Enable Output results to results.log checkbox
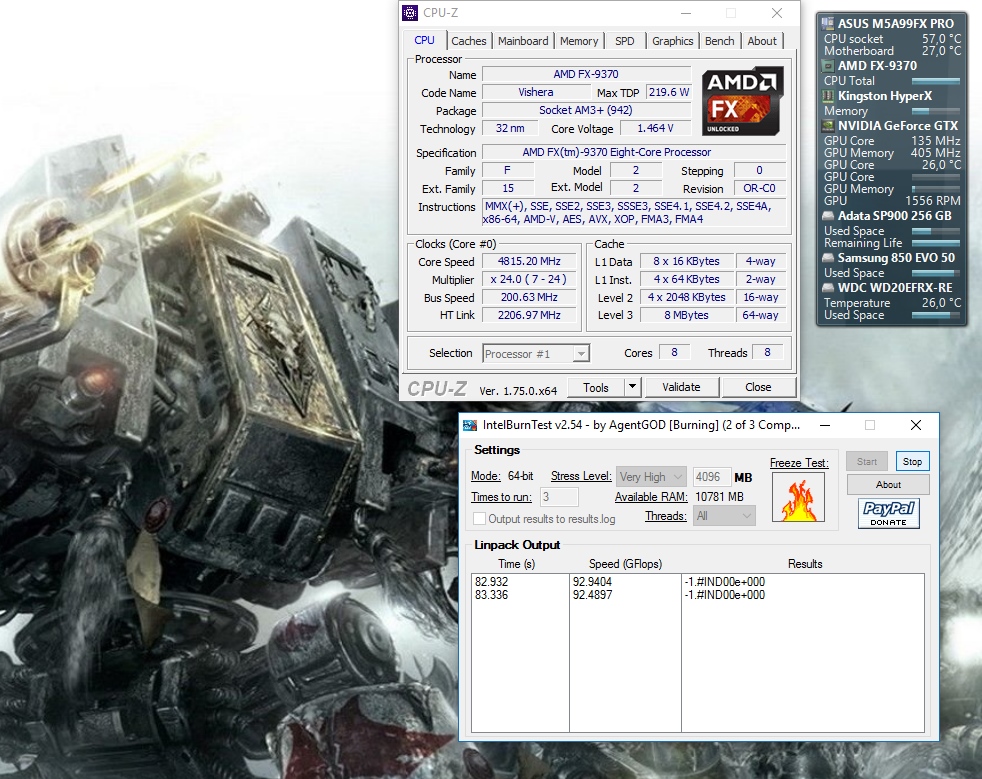This screenshot has width=982, height=779. click(479, 518)
